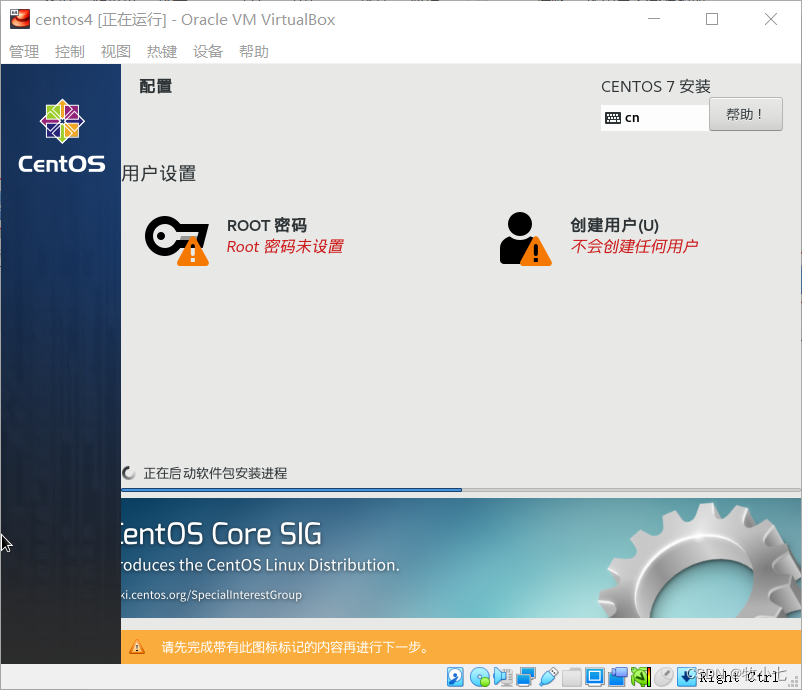Click the display settings status icon
Screen dimensions: 802x690
pyautogui.click(x=595, y=677)
